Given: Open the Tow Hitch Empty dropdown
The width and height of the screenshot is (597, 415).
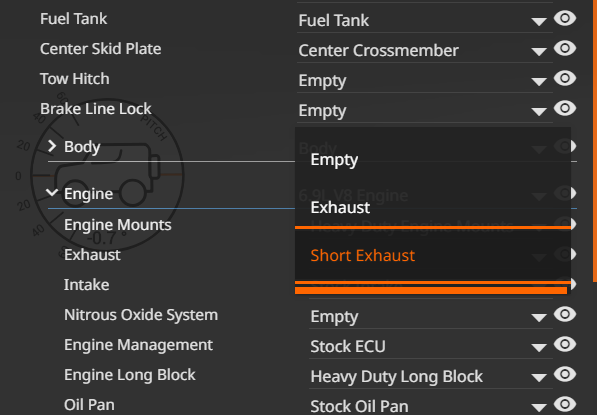Looking at the screenshot, I should click(x=425, y=81).
